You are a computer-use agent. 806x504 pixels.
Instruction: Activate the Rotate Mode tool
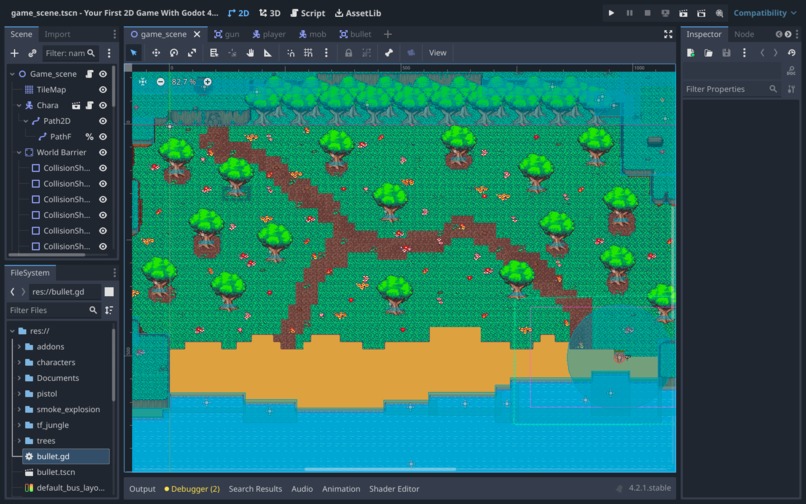(174, 52)
